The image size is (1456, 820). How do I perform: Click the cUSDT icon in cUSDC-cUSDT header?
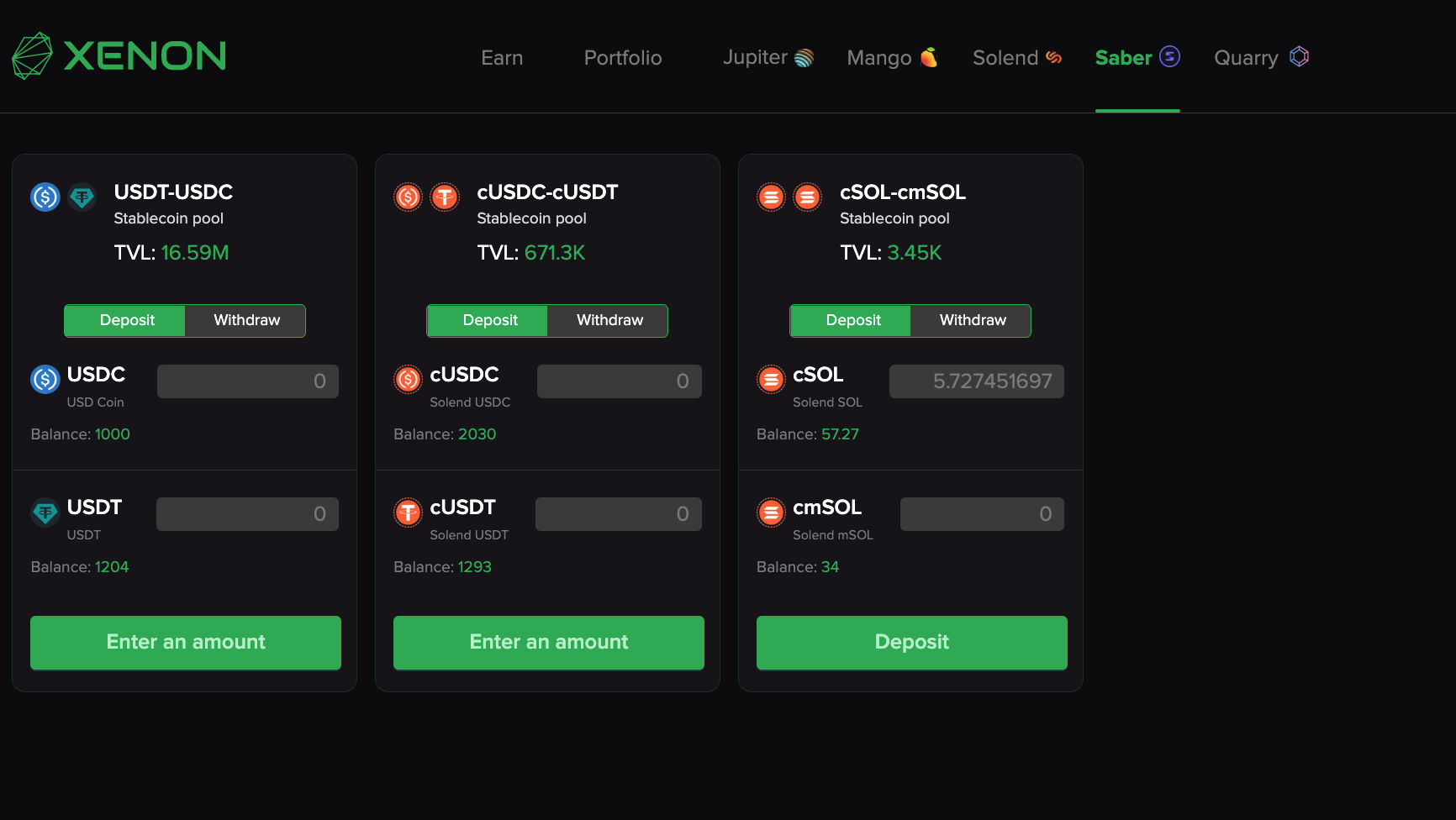pos(445,197)
